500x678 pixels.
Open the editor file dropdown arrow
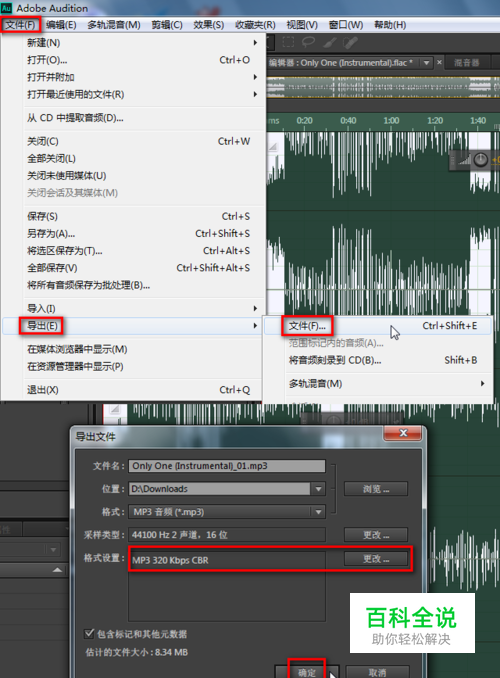point(426,63)
